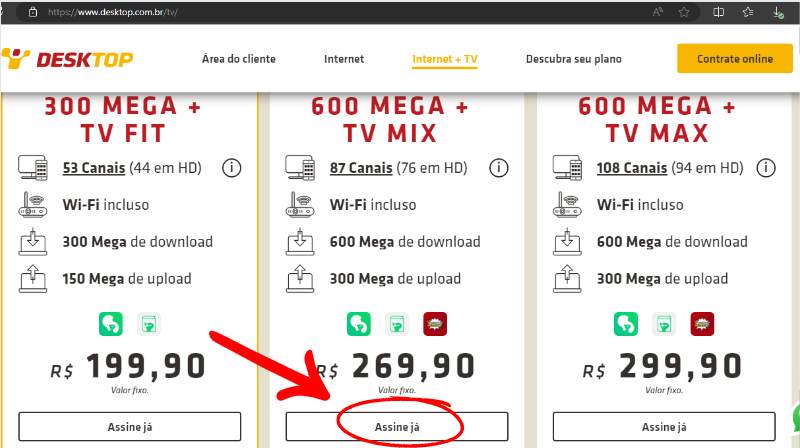Viewport: 800px width, 448px height.
Task: Open the favorites list icon in toolbar
Action: tap(747, 13)
